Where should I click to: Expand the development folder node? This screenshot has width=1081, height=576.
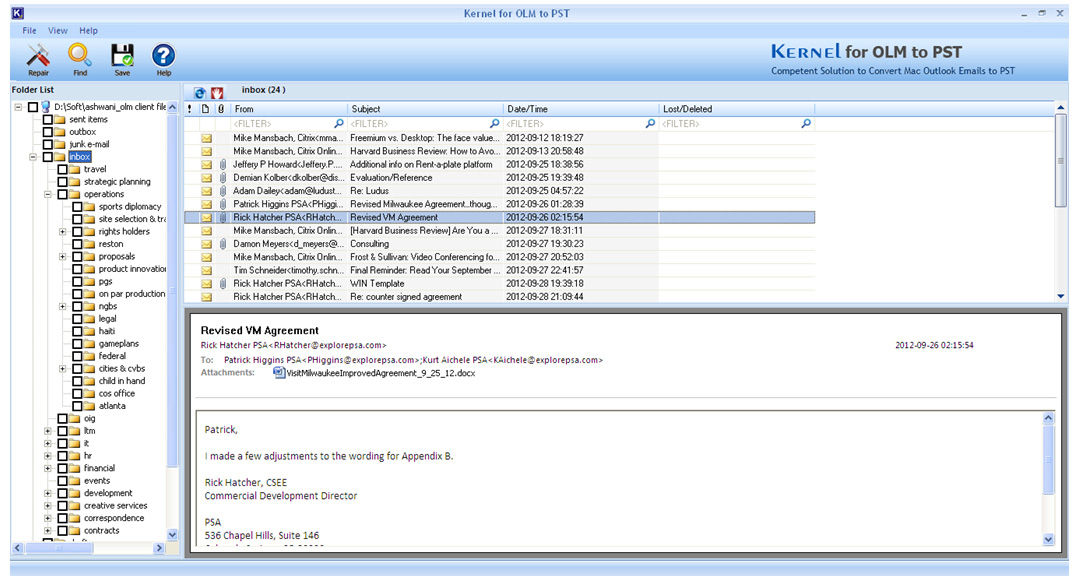[48, 493]
